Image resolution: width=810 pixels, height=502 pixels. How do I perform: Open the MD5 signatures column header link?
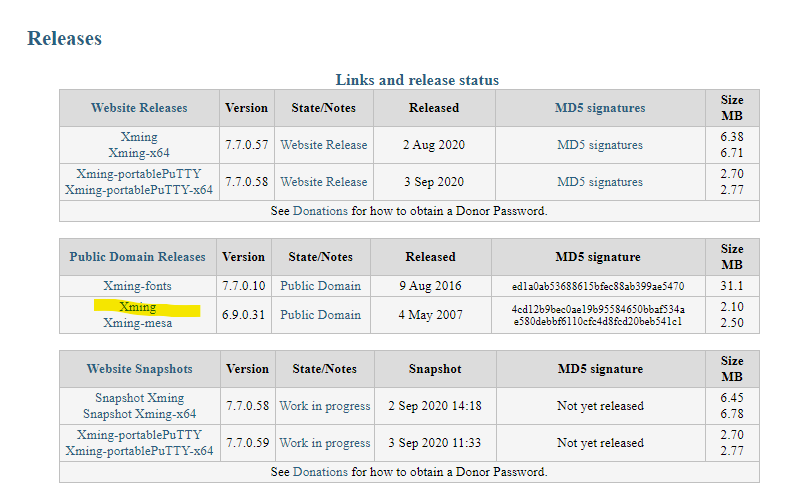pyautogui.click(x=600, y=108)
